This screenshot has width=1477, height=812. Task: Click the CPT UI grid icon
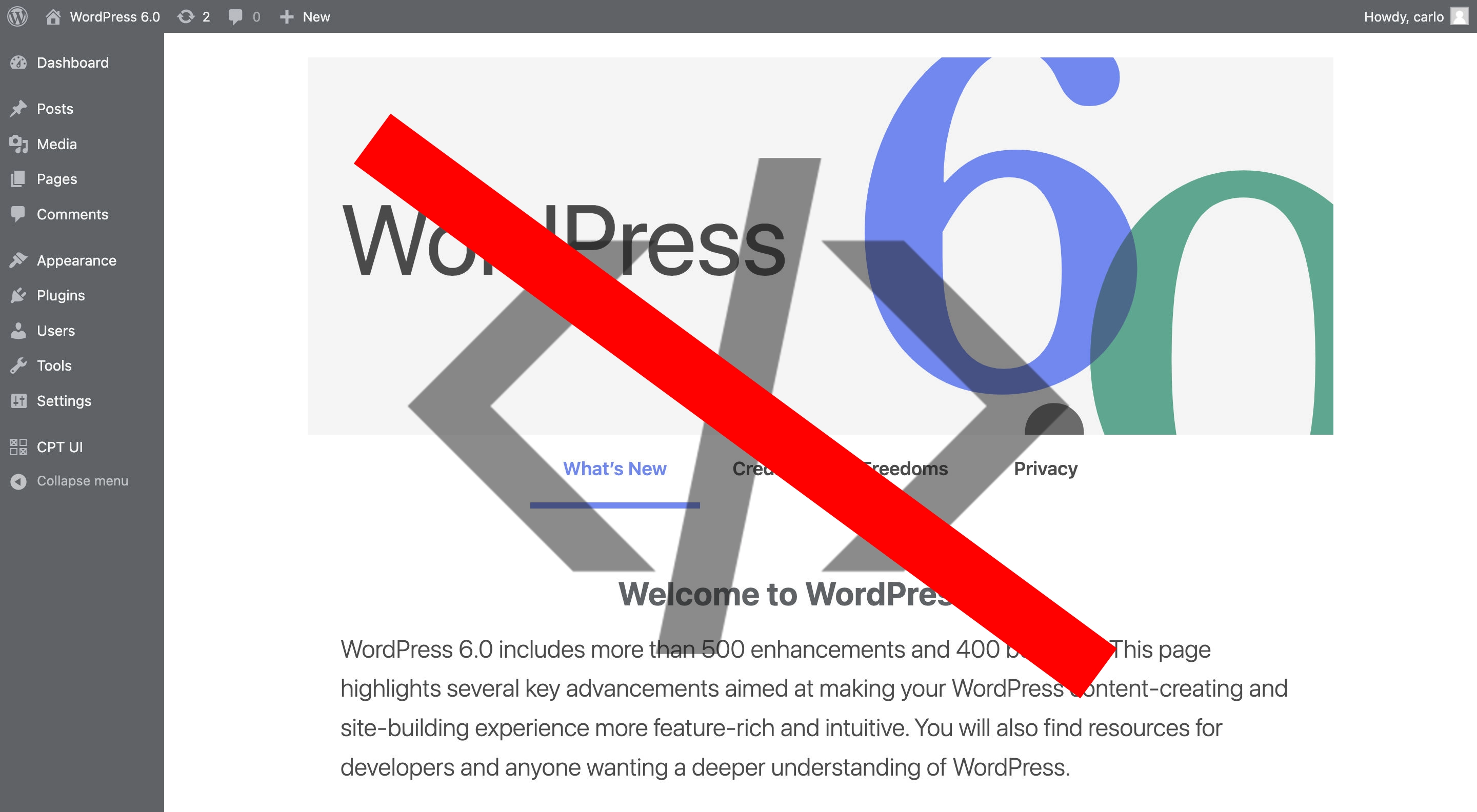pos(18,447)
